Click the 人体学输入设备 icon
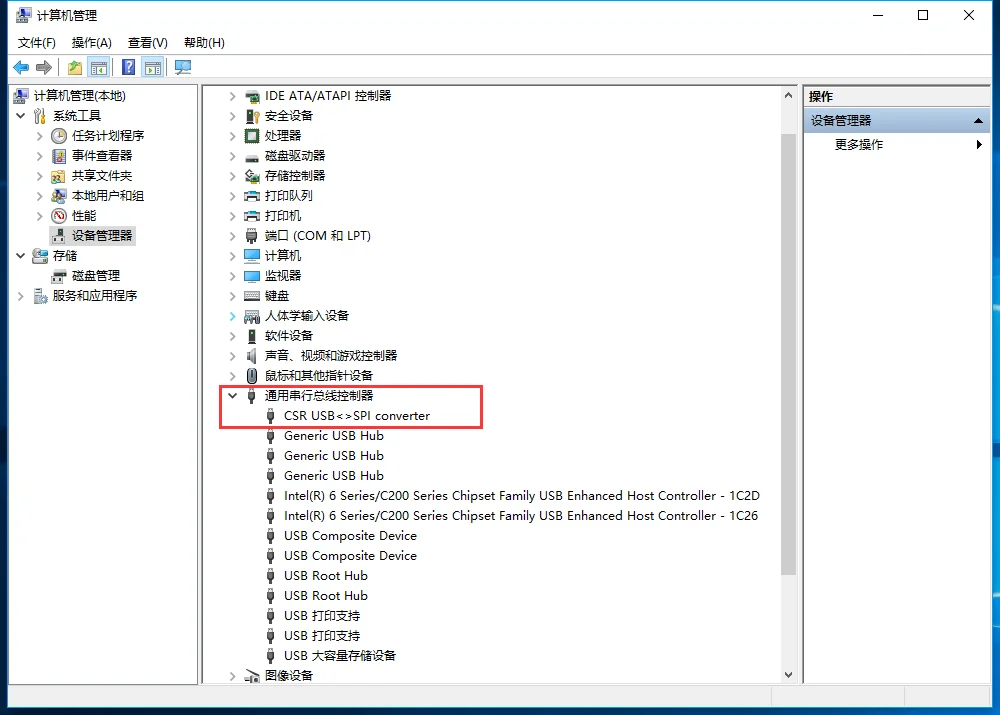Image resolution: width=1000 pixels, height=715 pixels. tap(253, 316)
